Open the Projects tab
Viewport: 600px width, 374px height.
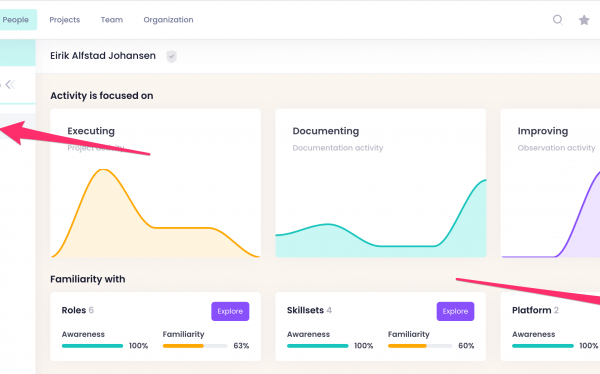[65, 20]
